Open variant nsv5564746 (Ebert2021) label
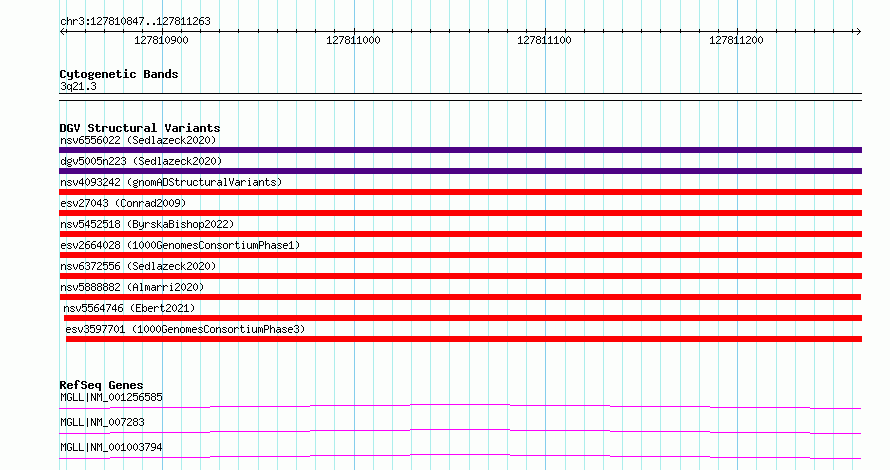Screen dimensions: 890x470 (x=129, y=308)
